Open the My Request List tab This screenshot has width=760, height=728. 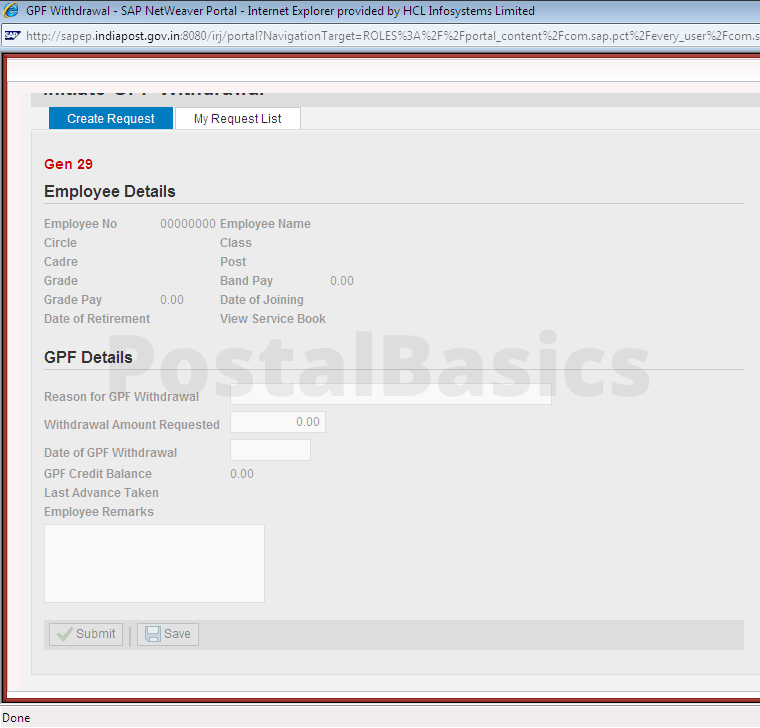click(x=238, y=118)
